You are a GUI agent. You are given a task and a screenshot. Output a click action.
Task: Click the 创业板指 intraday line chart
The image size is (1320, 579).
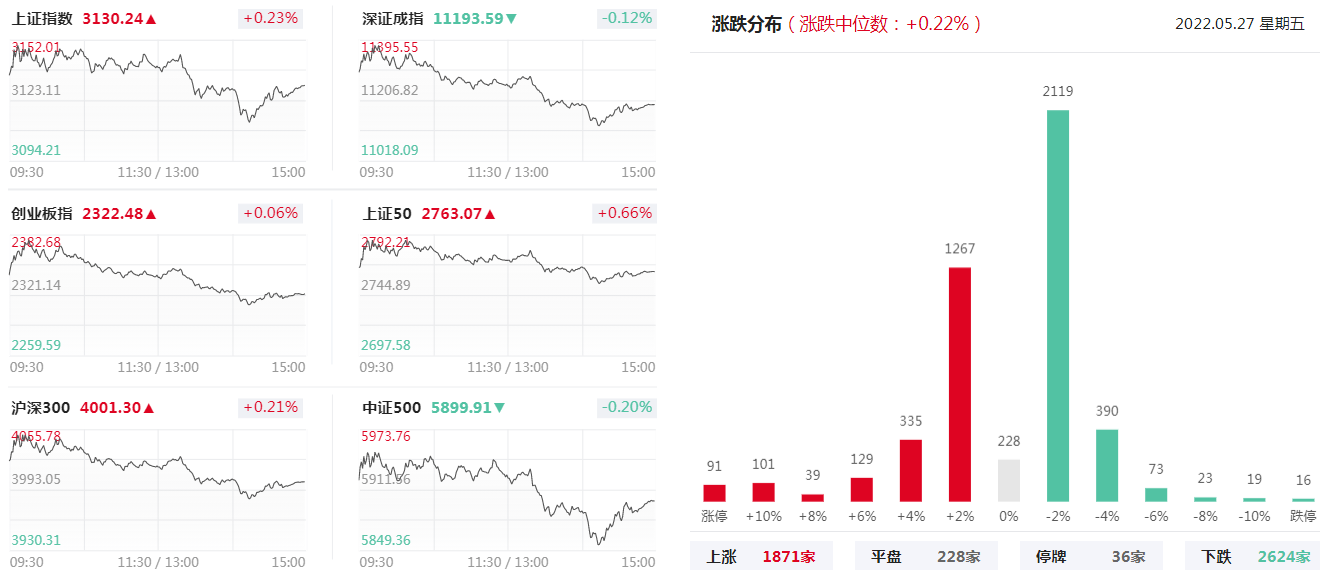(x=158, y=290)
